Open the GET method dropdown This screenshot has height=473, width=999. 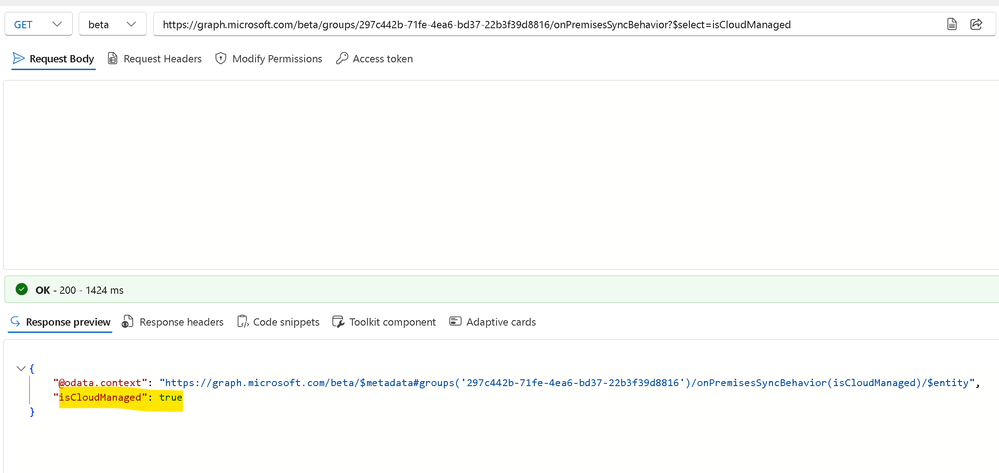tap(40, 24)
